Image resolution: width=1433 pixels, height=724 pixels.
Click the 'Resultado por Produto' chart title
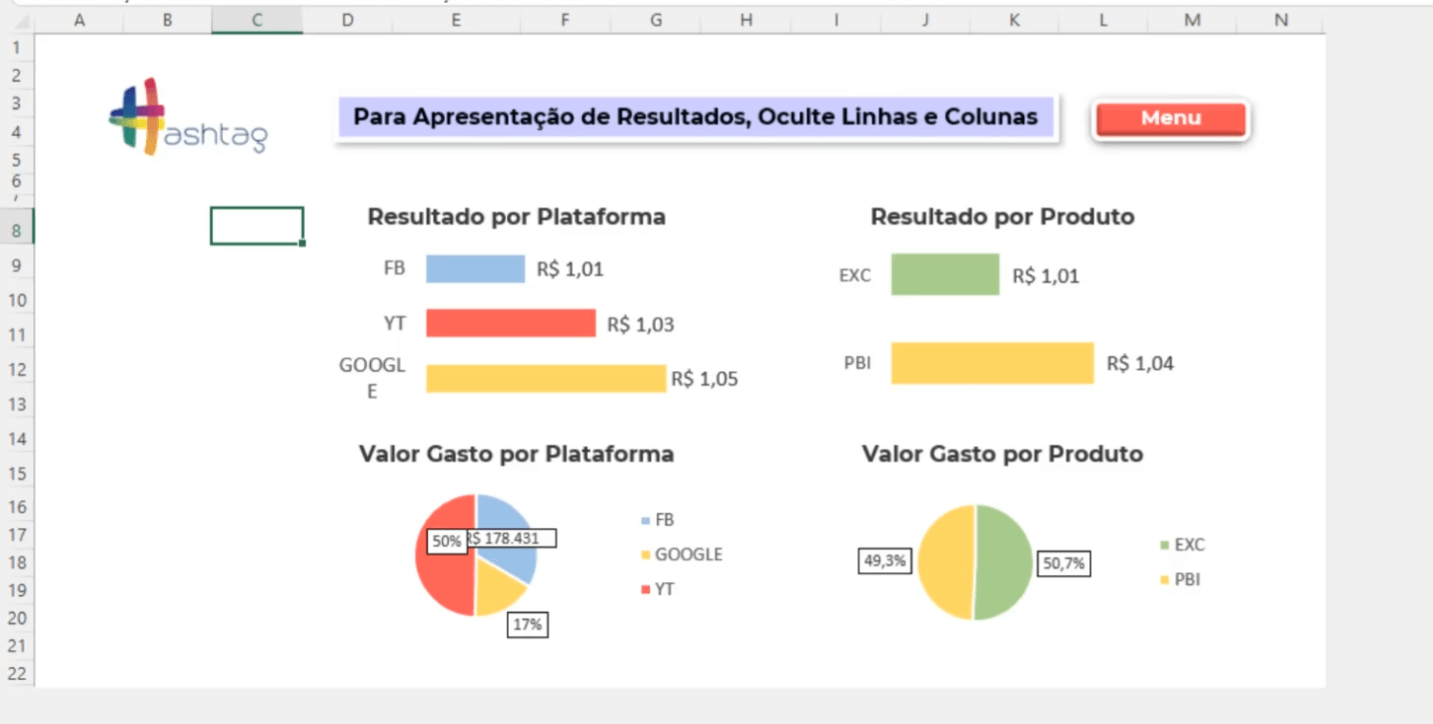point(1002,216)
